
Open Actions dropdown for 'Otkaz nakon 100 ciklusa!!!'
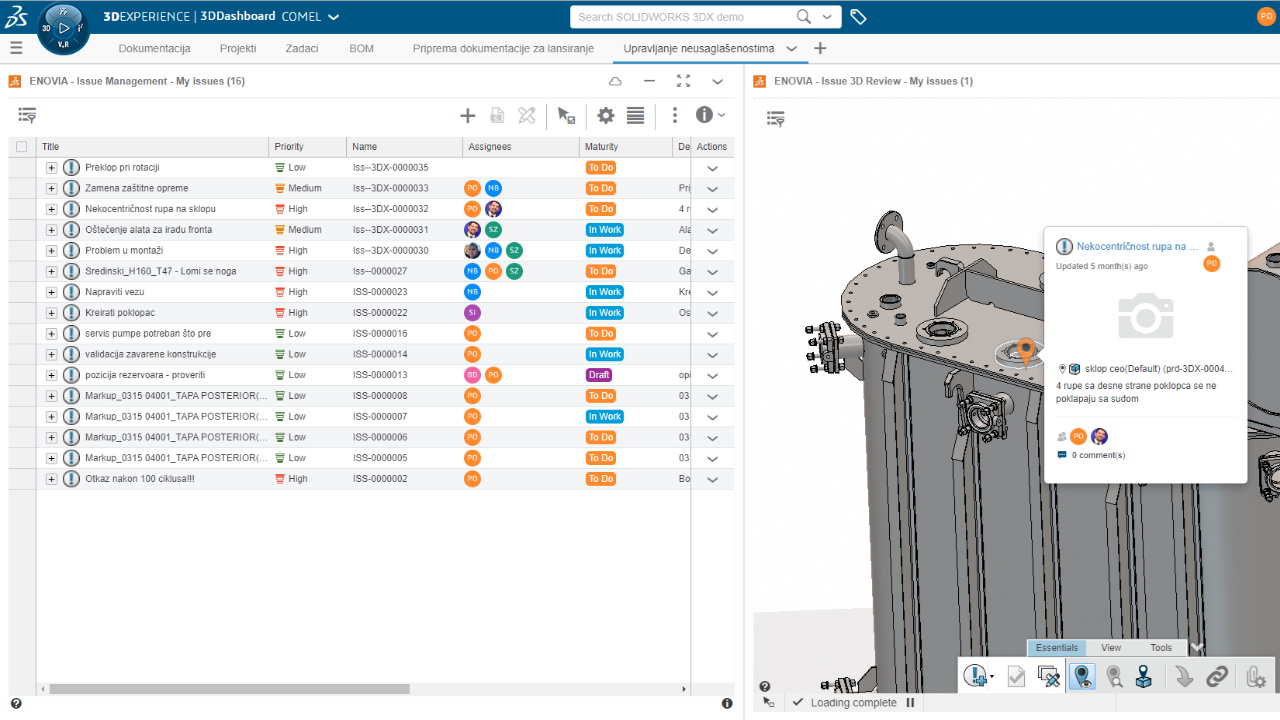[x=712, y=480]
